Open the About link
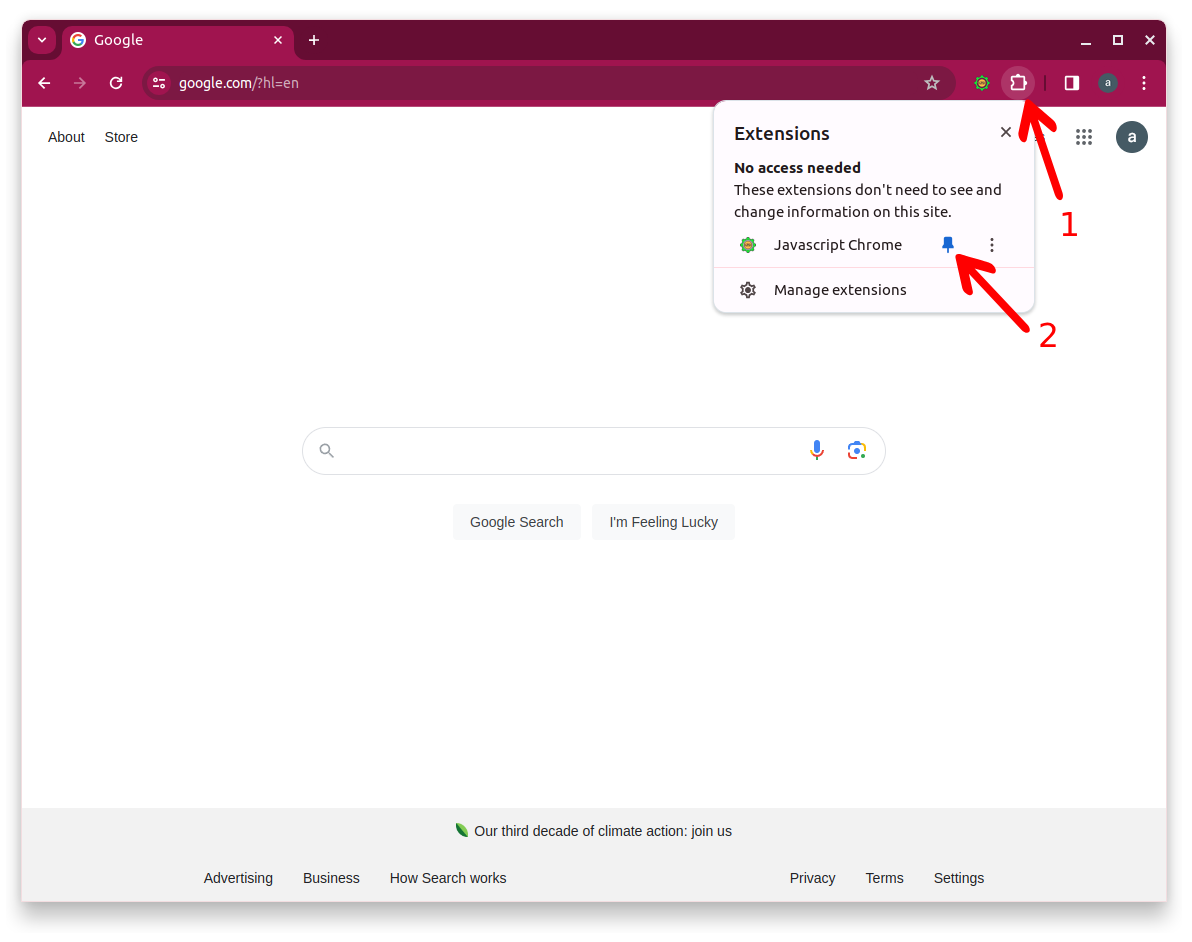The height and width of the screenshot is (942, 1192). coord(66,137)
